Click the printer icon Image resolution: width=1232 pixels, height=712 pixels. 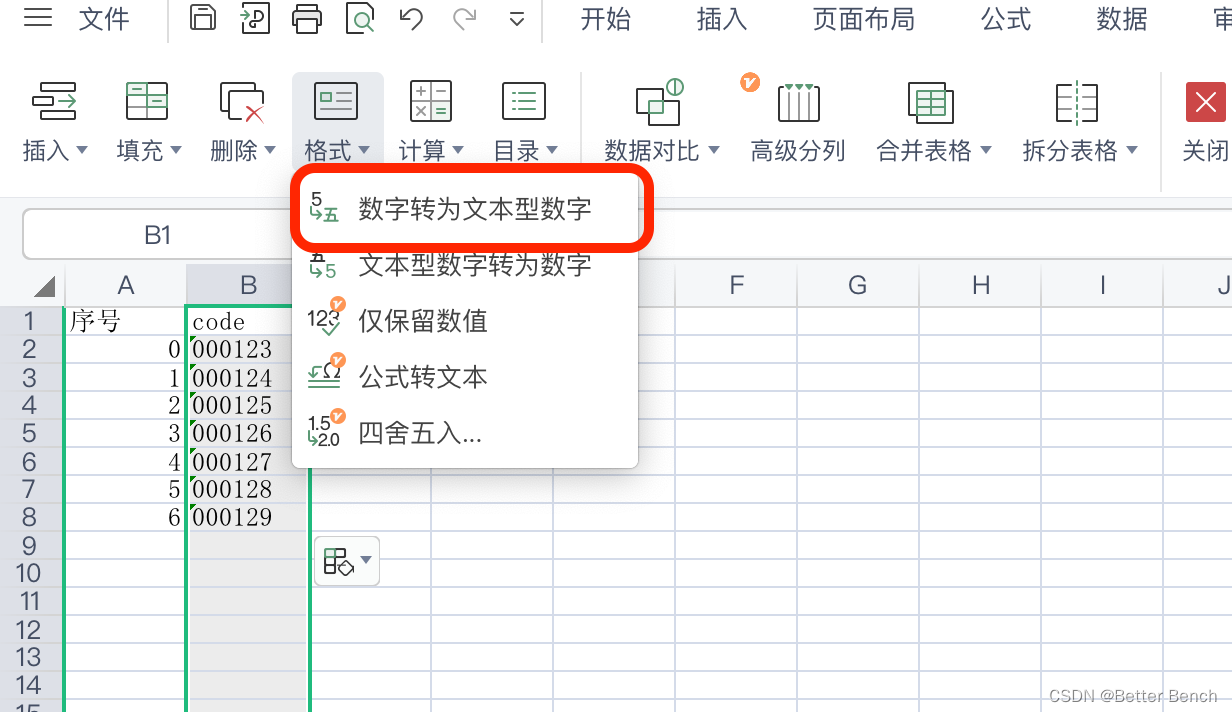[308, 18]
